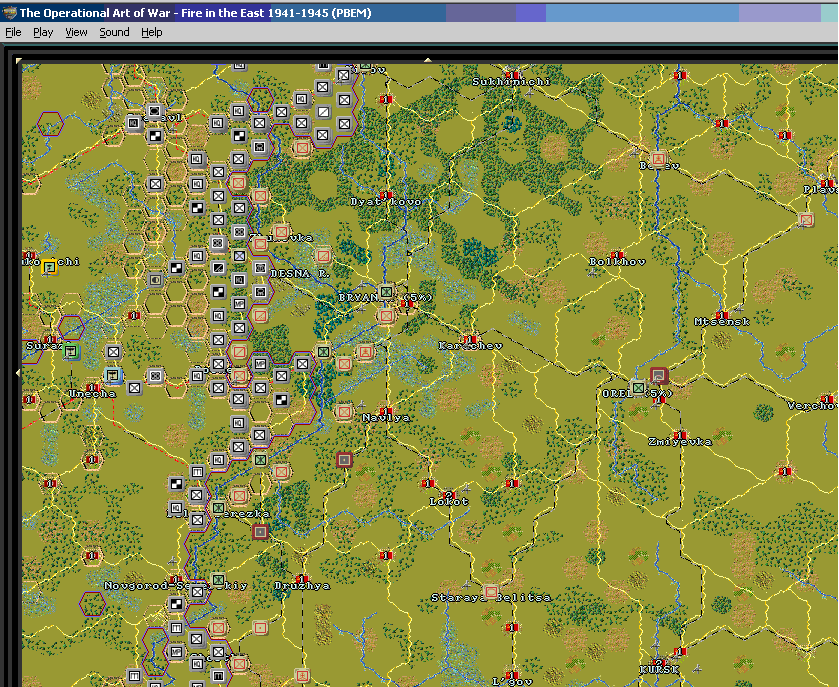Viewport: 839px width, 687px height.
Task: Open the Play menu
Action: point(43,33)
